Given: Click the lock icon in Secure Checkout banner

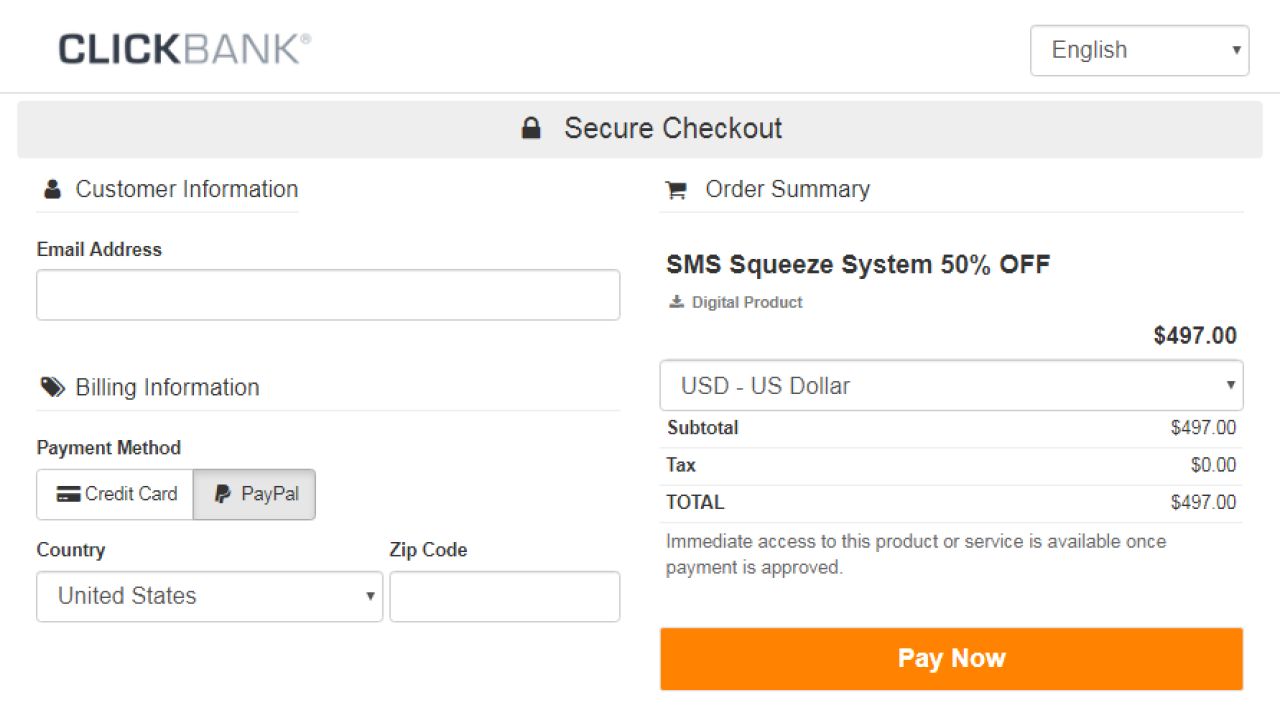Looking at the screenshot, I should [x=530, y=128].
